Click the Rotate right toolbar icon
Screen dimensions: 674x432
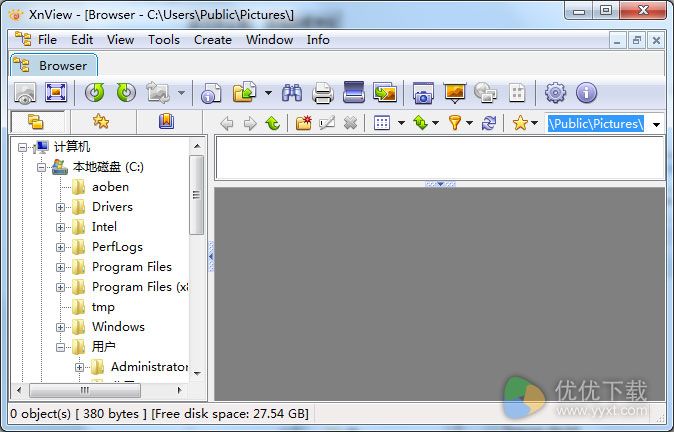coord(126,92)
